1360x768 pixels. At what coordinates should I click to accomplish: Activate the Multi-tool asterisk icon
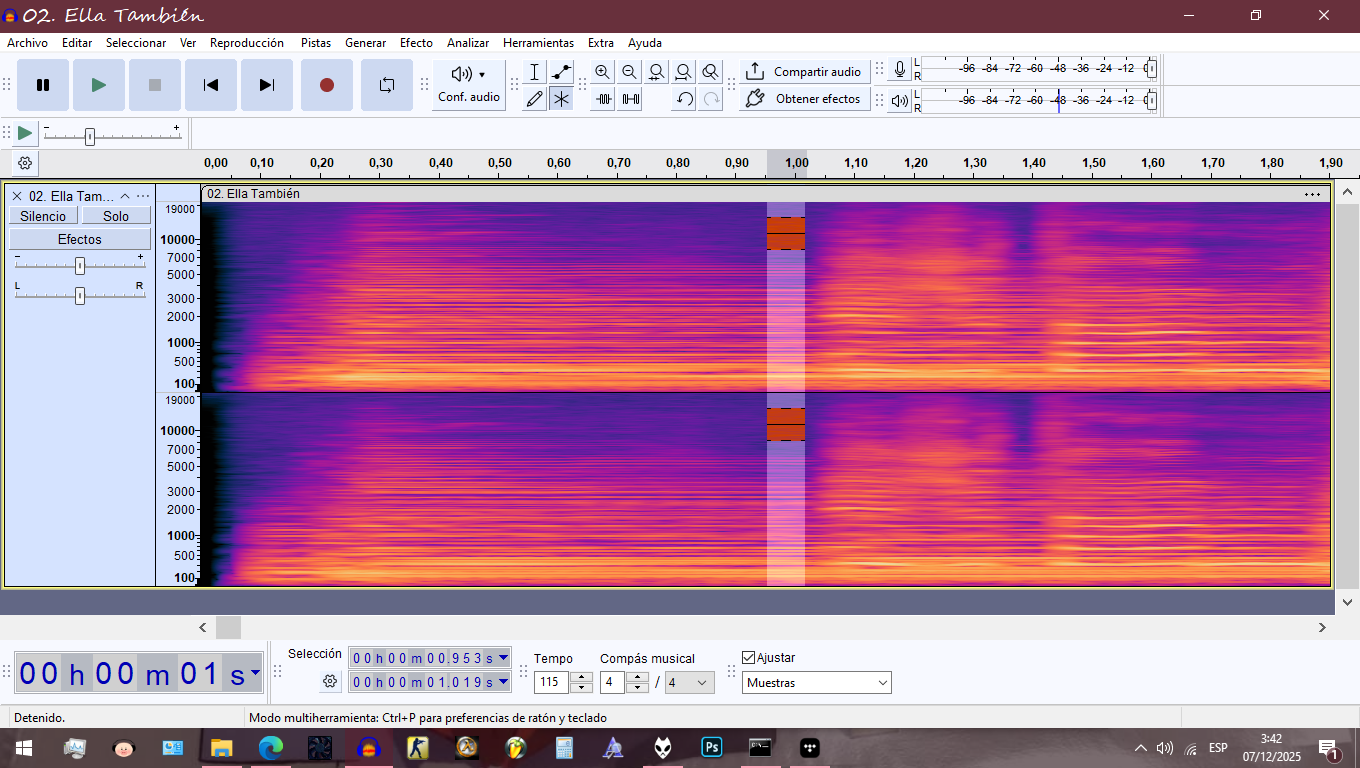pos(562,99)
